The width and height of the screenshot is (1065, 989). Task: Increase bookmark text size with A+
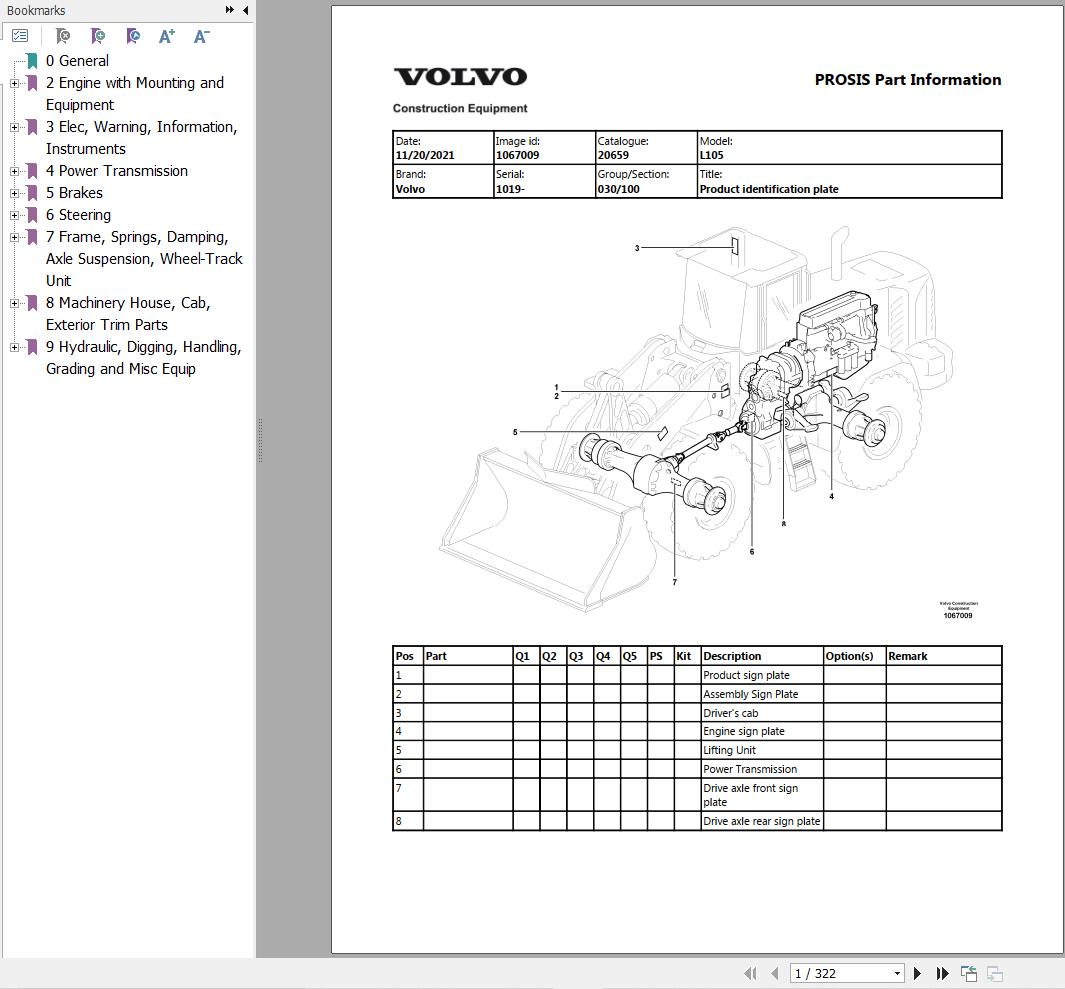(166, 36)
